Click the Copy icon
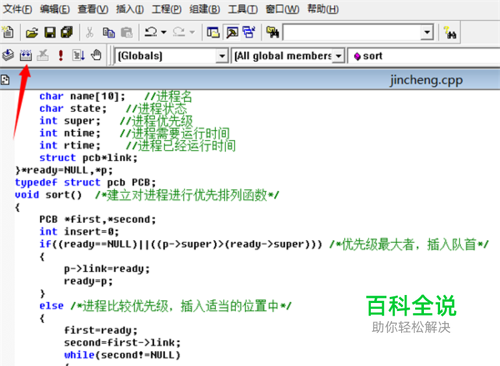 coord(109,32)
